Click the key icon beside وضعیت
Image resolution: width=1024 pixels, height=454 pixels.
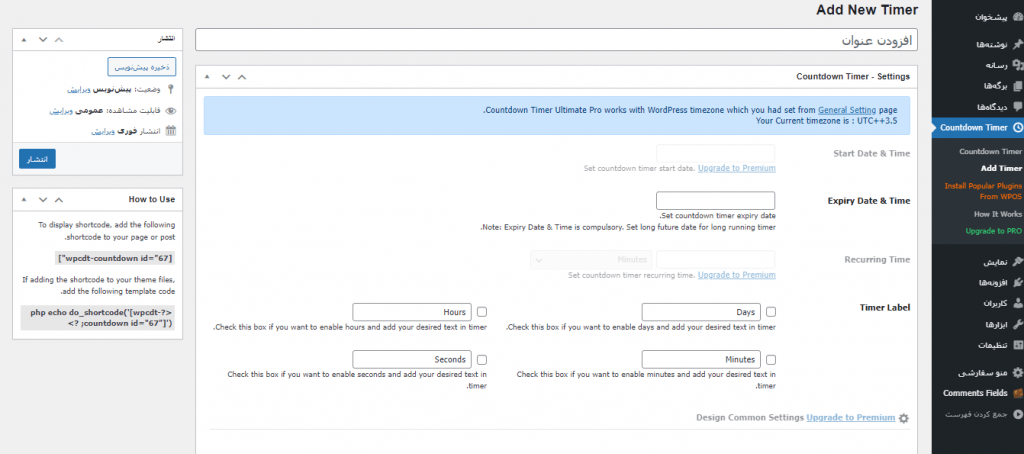(x=171, y=89)
